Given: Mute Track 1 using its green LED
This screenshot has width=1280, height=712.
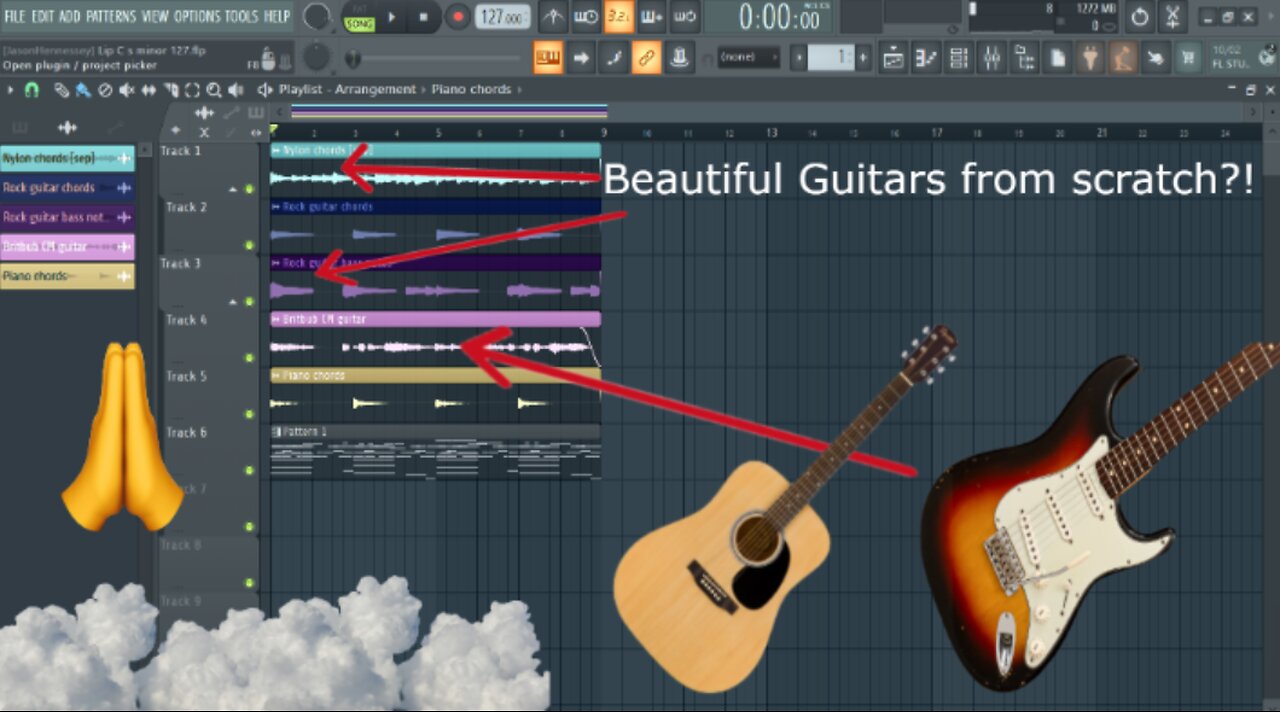Looking at the screenshot, I should pyautogui.click(x=249, y=189).
